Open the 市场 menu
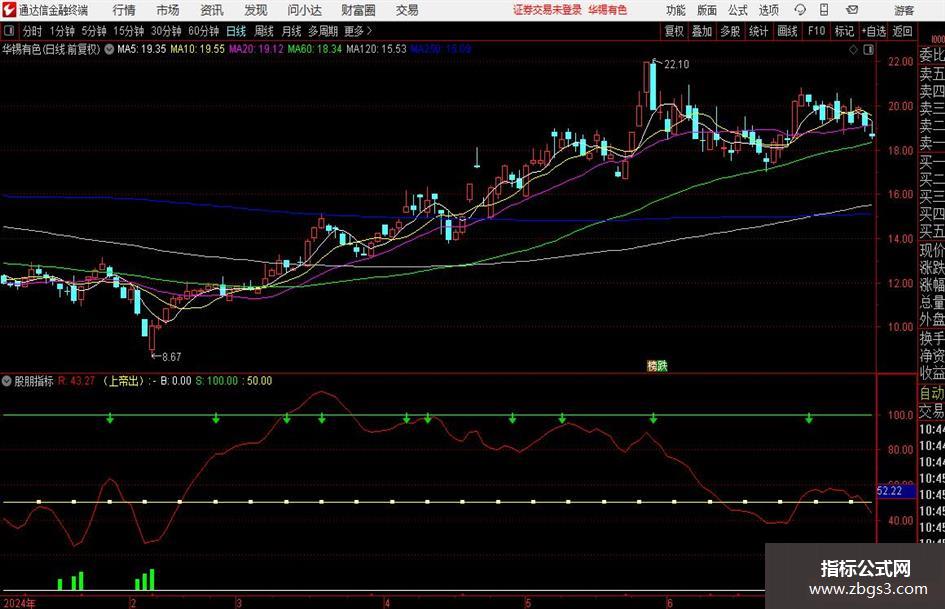 tap(168, 10)
